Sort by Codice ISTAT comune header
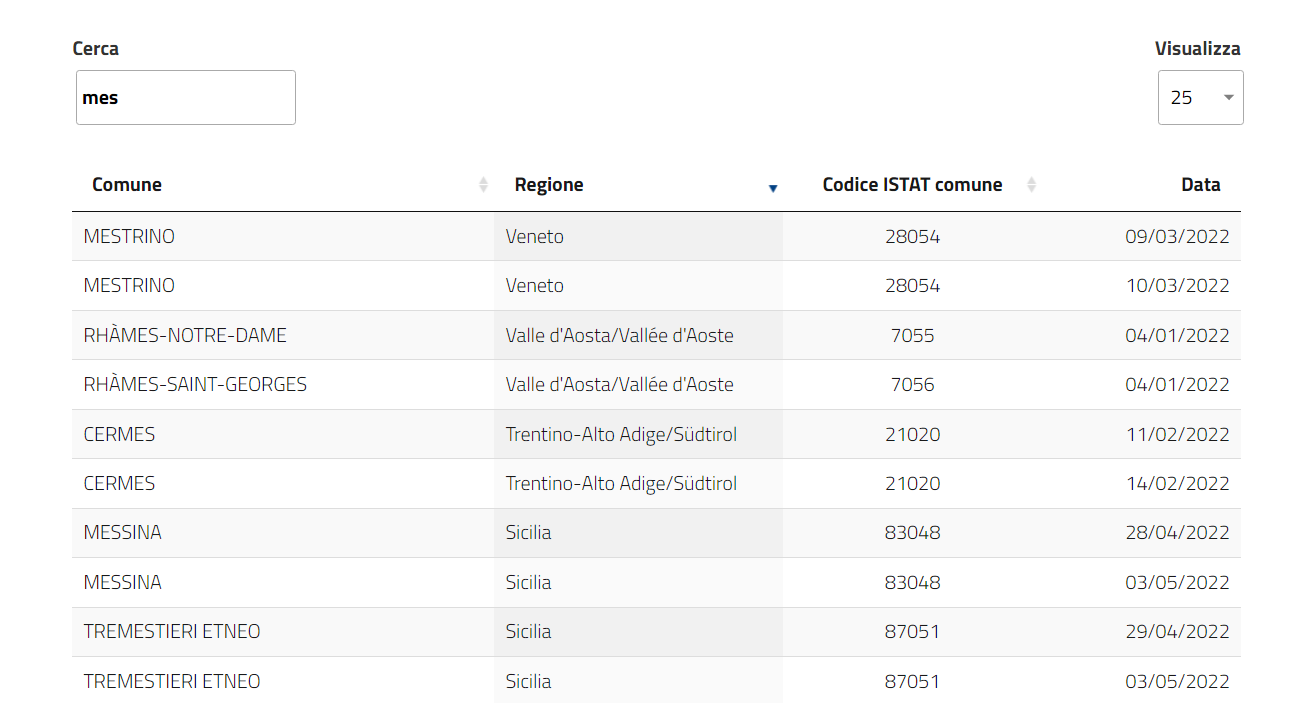Viewport: 1310px width, 703px height. coord(912,185)
